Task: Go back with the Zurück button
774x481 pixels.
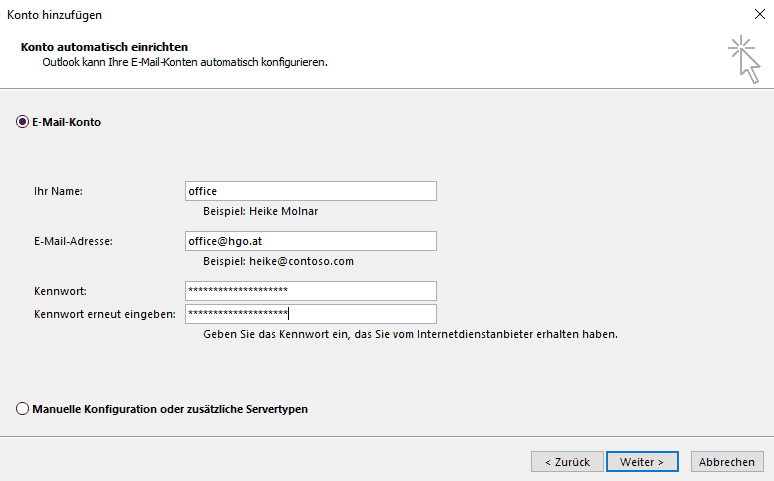Action: [x=567, y=461]
